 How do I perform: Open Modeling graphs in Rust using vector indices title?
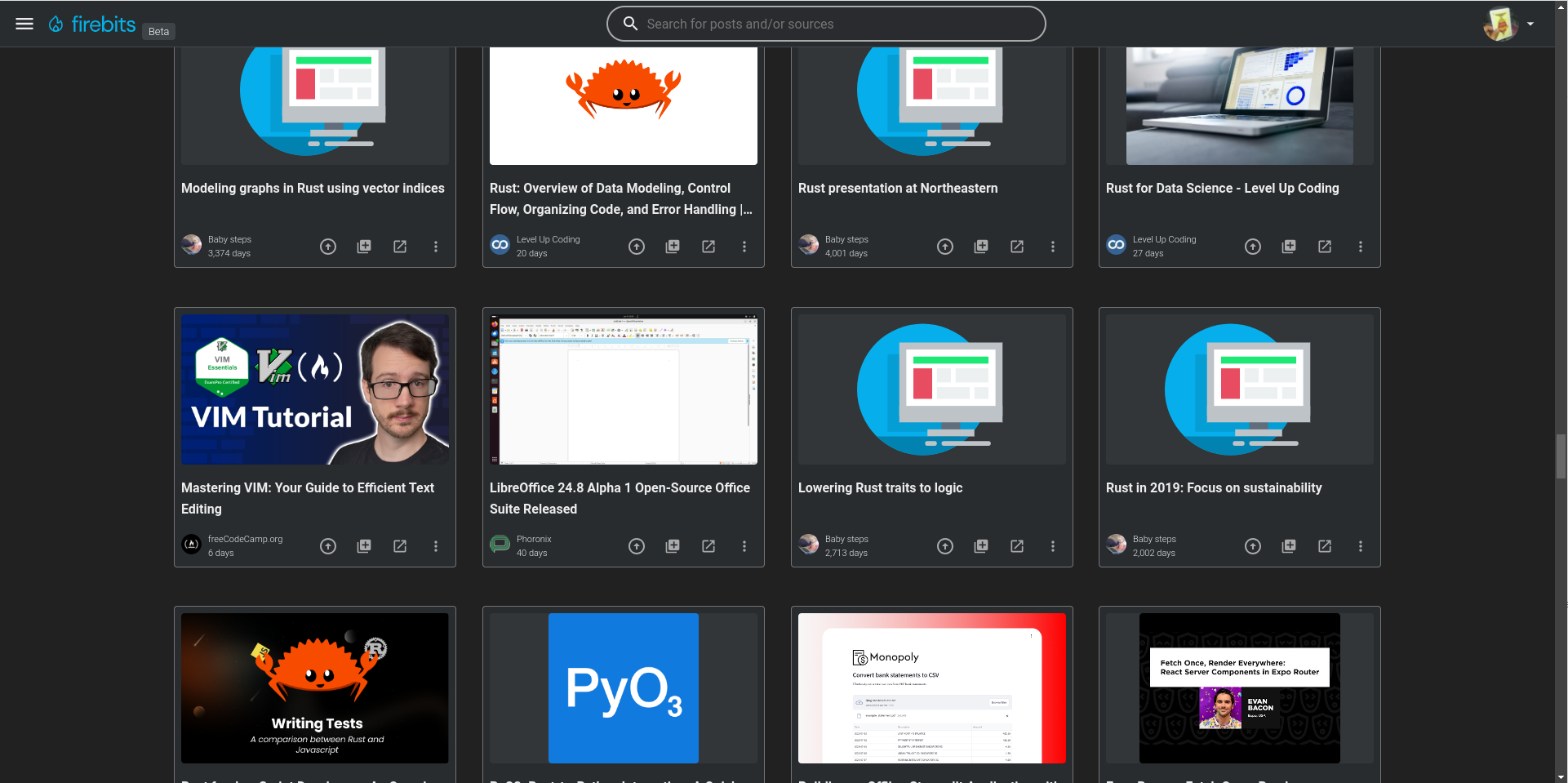(x=313, y=189)
